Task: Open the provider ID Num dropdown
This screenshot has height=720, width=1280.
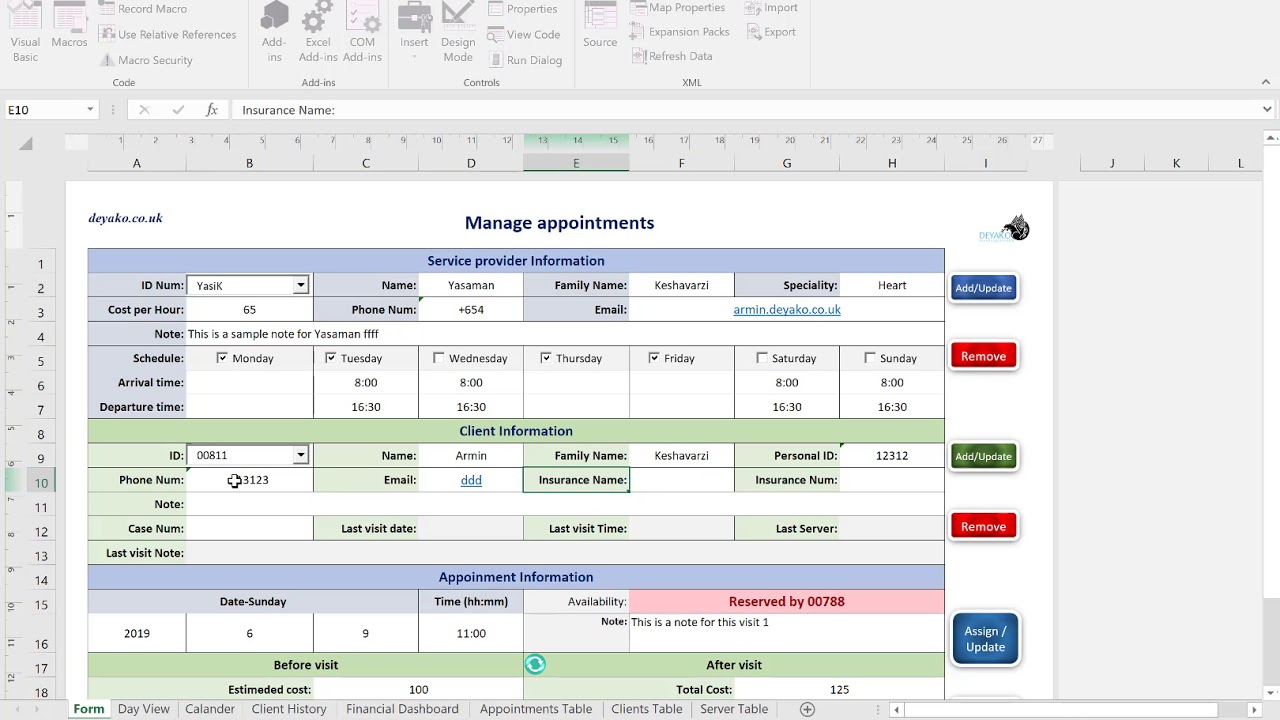Action: [x=300, y=286]
